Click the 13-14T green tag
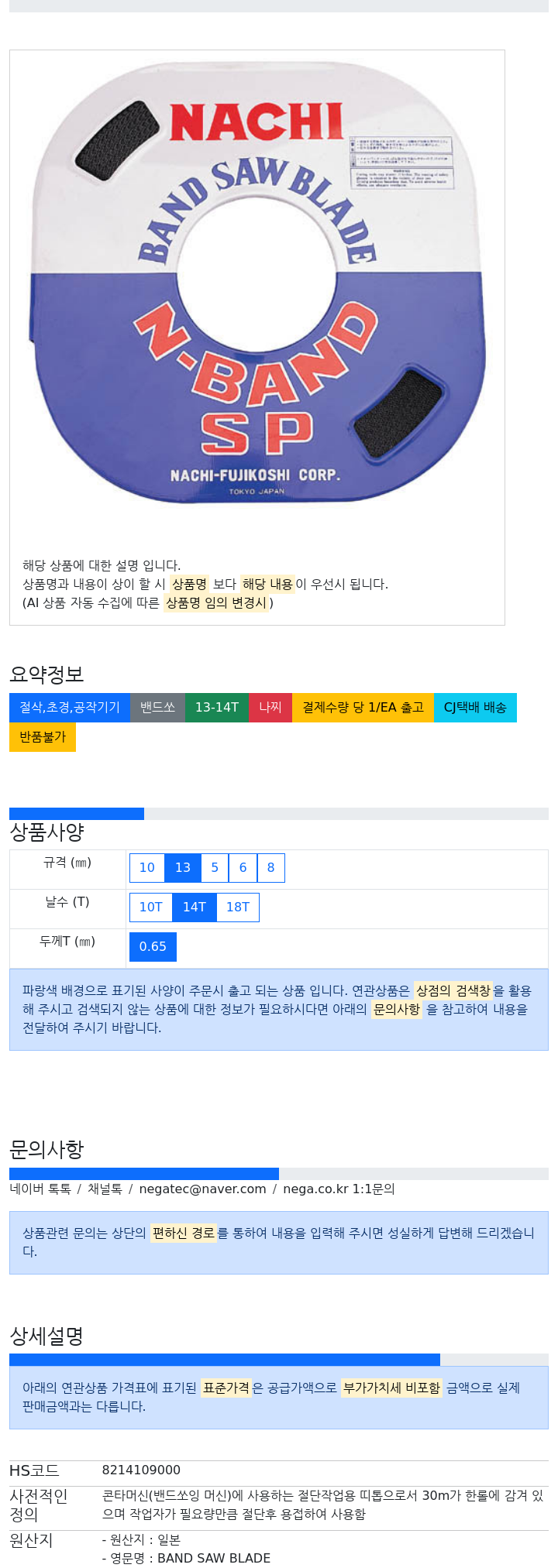The height and width of the screenshot is (1568, 558). point(217,708)
